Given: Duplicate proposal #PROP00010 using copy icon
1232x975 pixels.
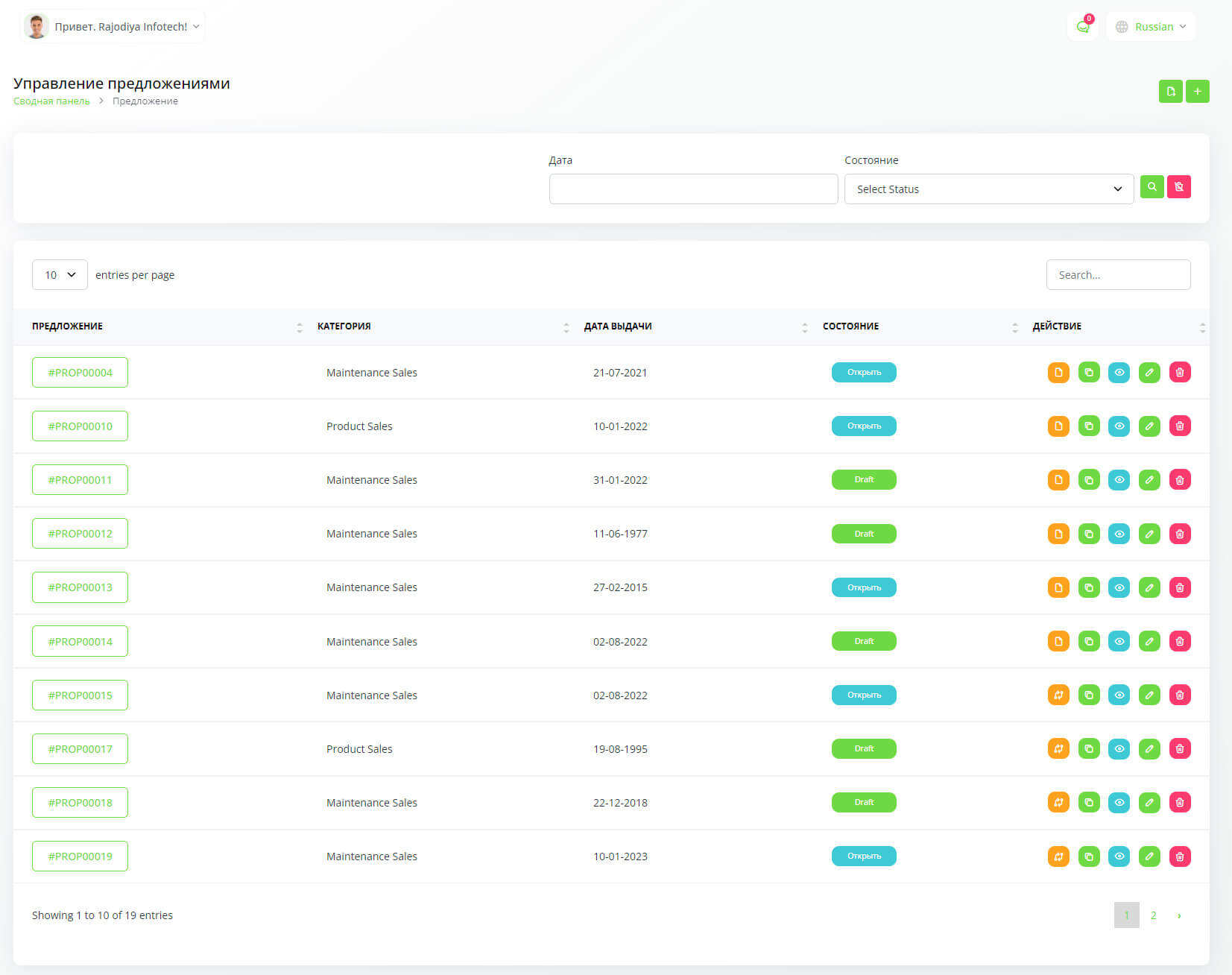Looking at the screenshot, I should [x=1089, y=426].
